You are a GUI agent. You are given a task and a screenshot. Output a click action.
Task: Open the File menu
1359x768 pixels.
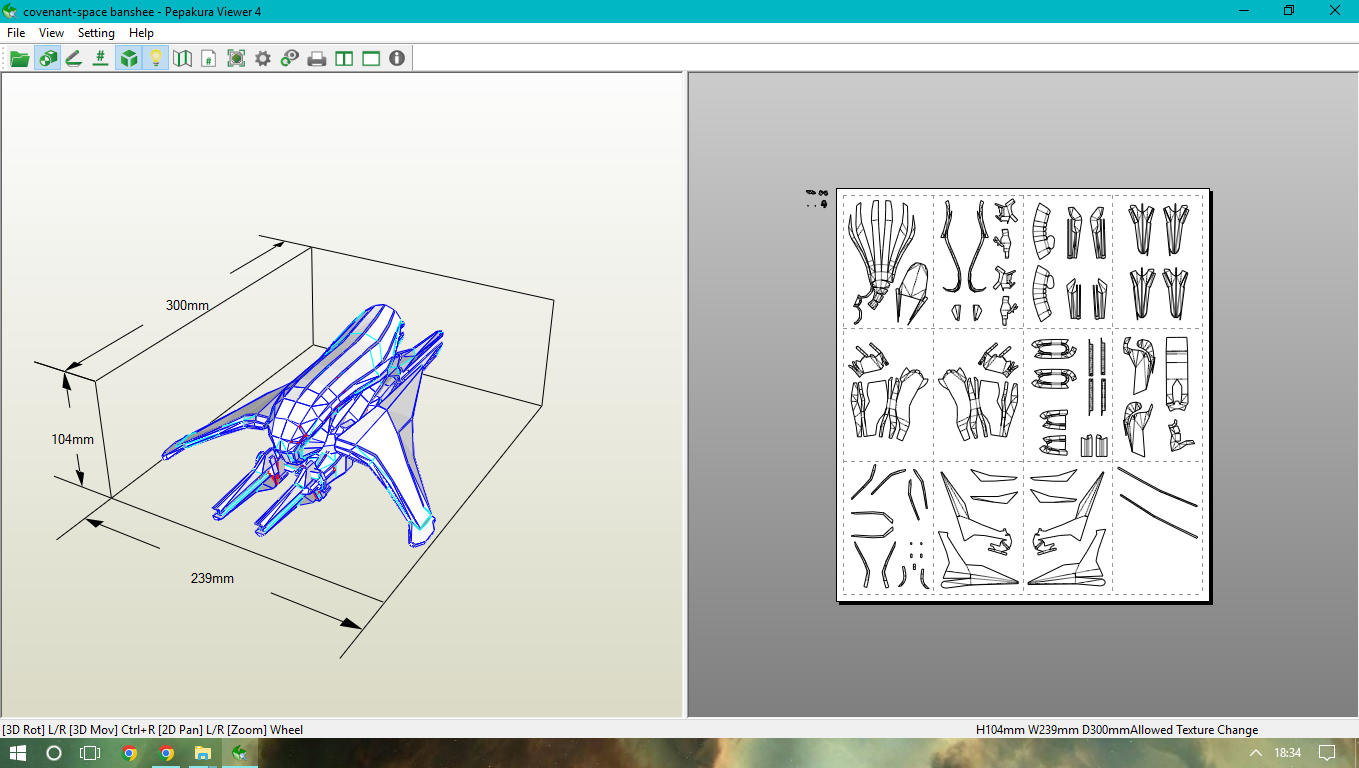point(16,33)
